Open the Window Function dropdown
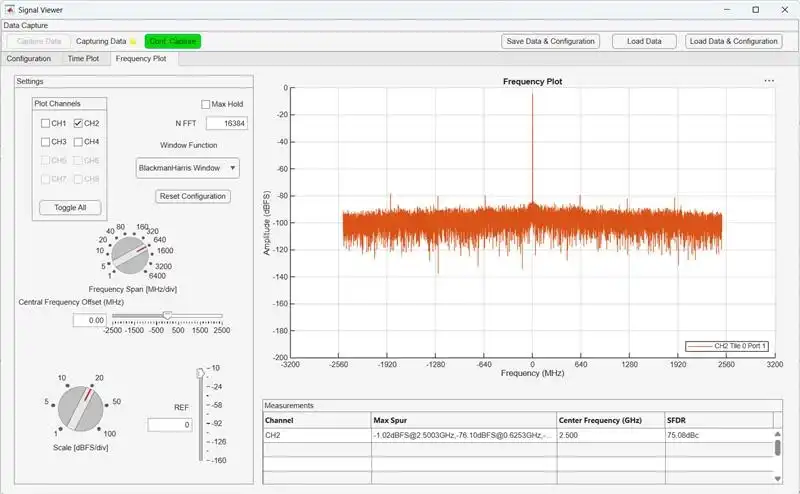Screen dimensions: 800x494 tap(187, 168)
